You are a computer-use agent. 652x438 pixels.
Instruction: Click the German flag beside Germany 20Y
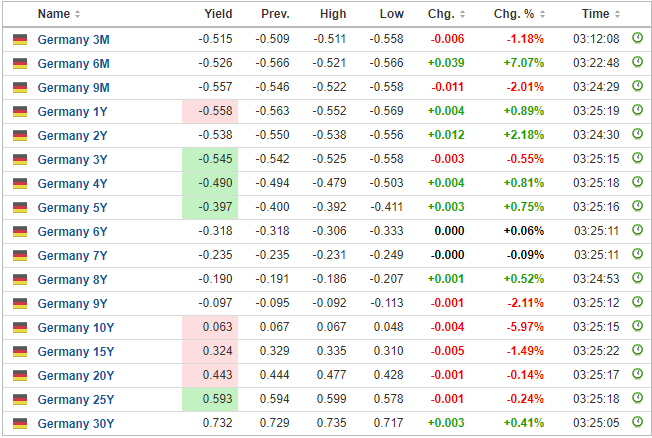click(20, 376)
